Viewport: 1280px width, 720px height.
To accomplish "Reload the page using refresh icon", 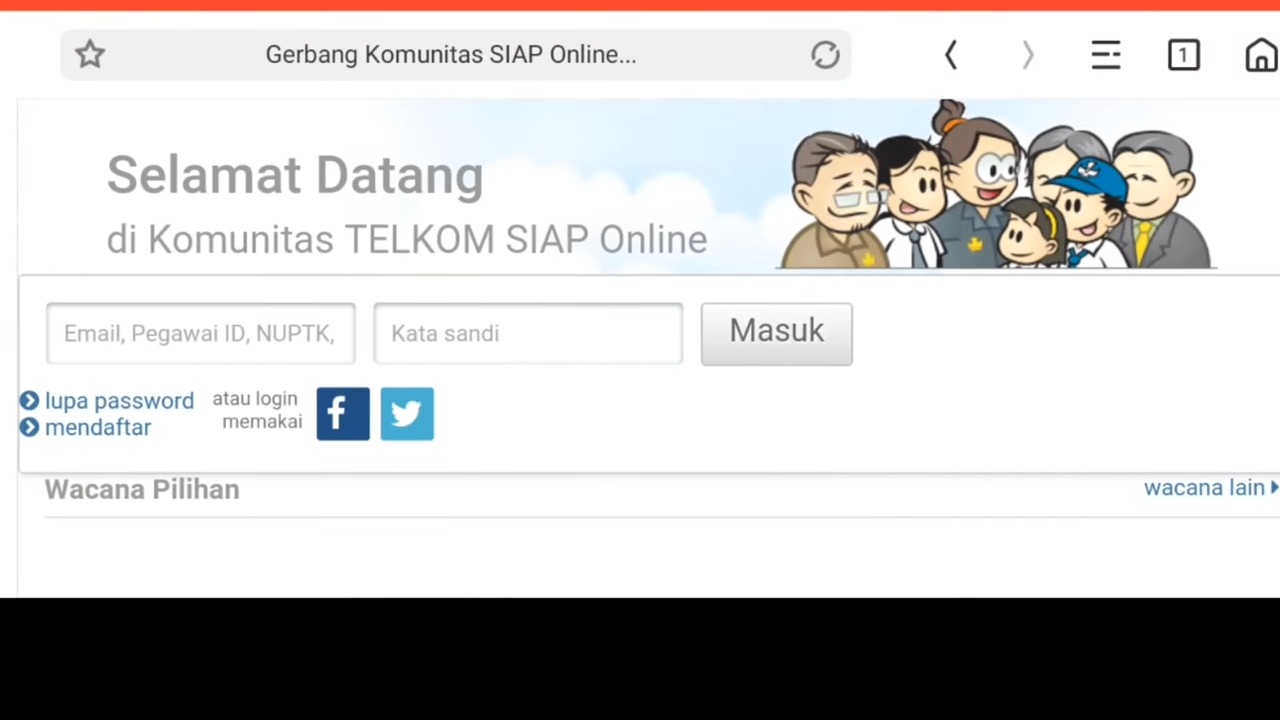I will tap(825, 55).
